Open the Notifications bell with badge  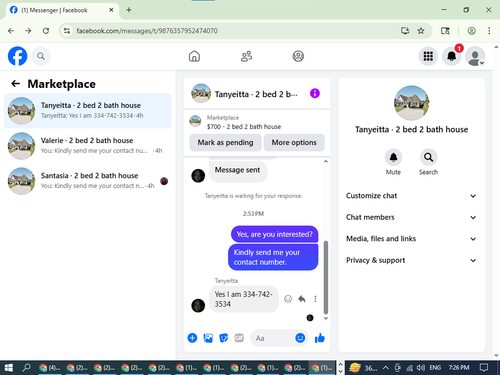tap(452, 56)
